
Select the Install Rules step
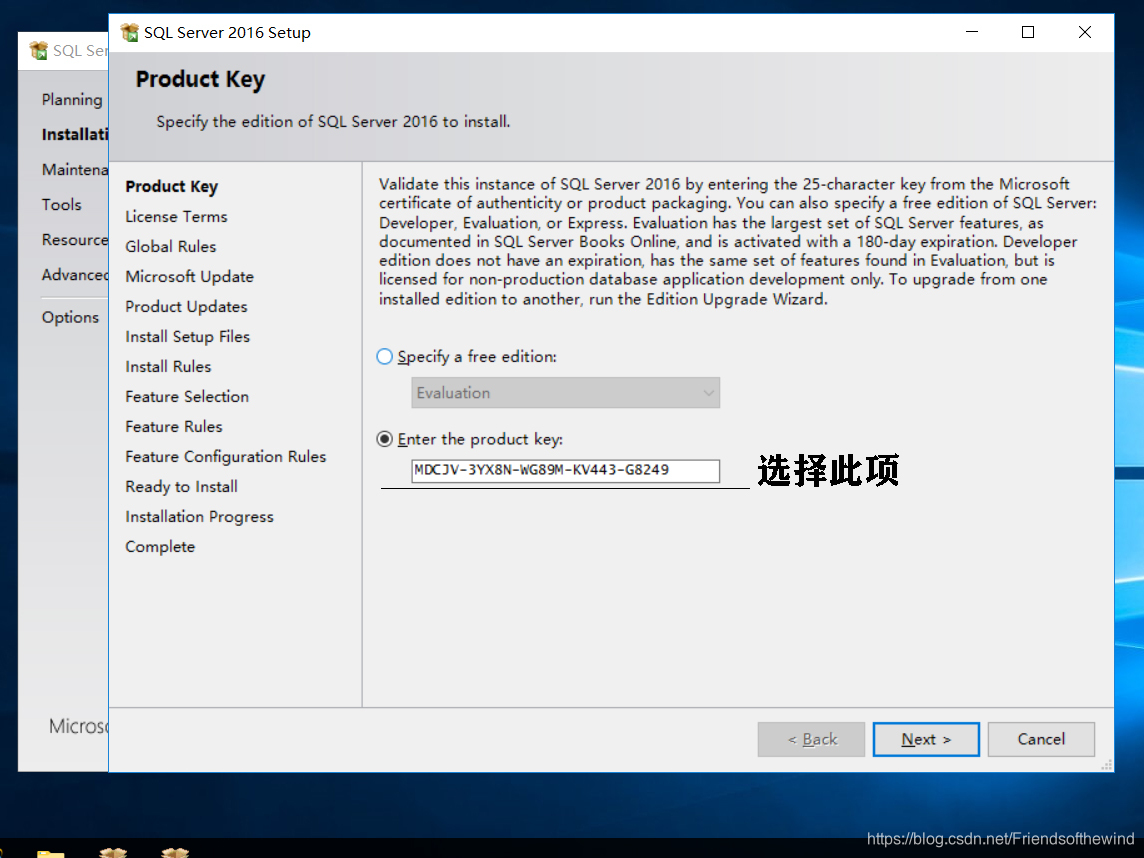pos(168,366)
